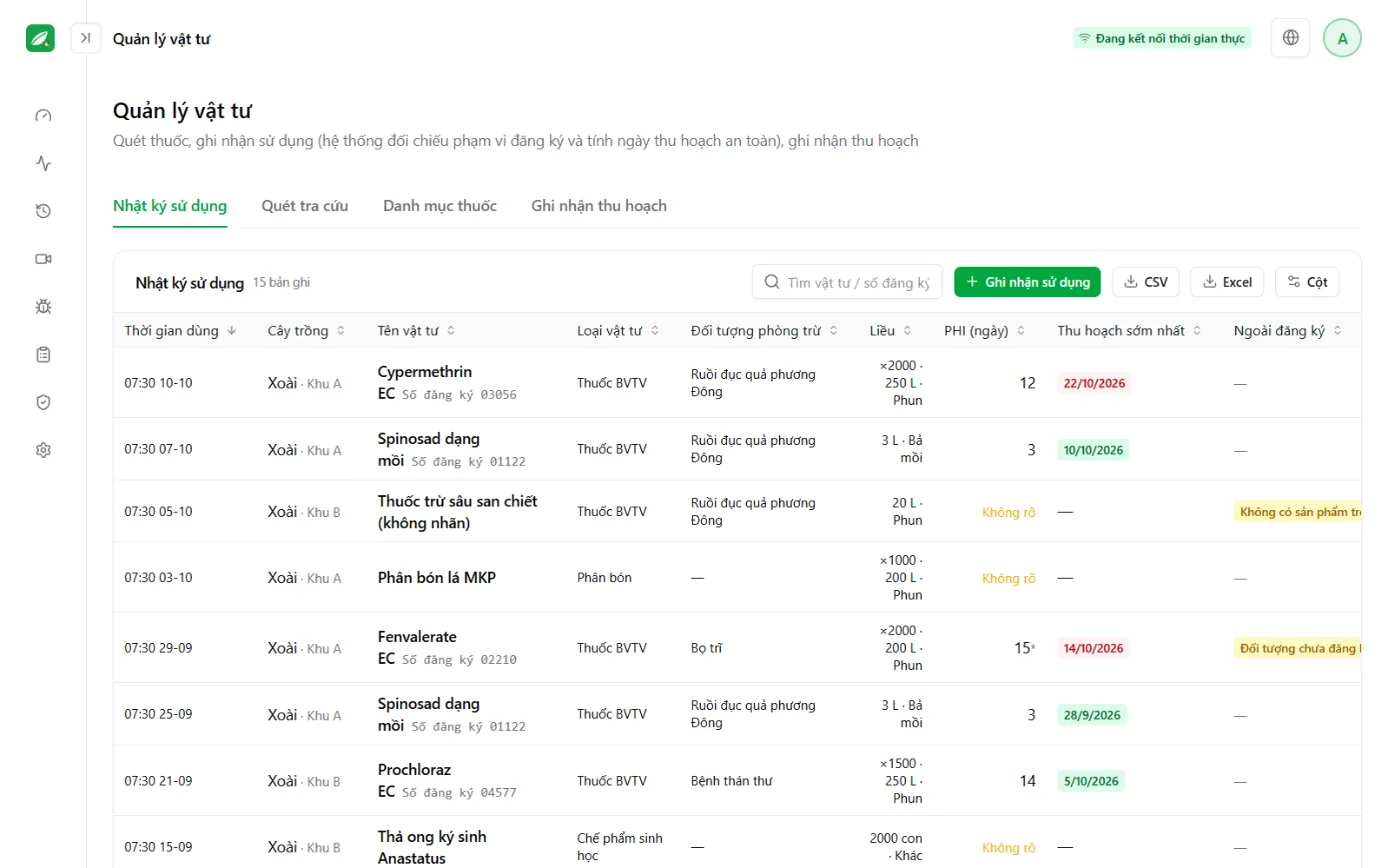Sort by Cây trồng column header

[x=306, y=331]
